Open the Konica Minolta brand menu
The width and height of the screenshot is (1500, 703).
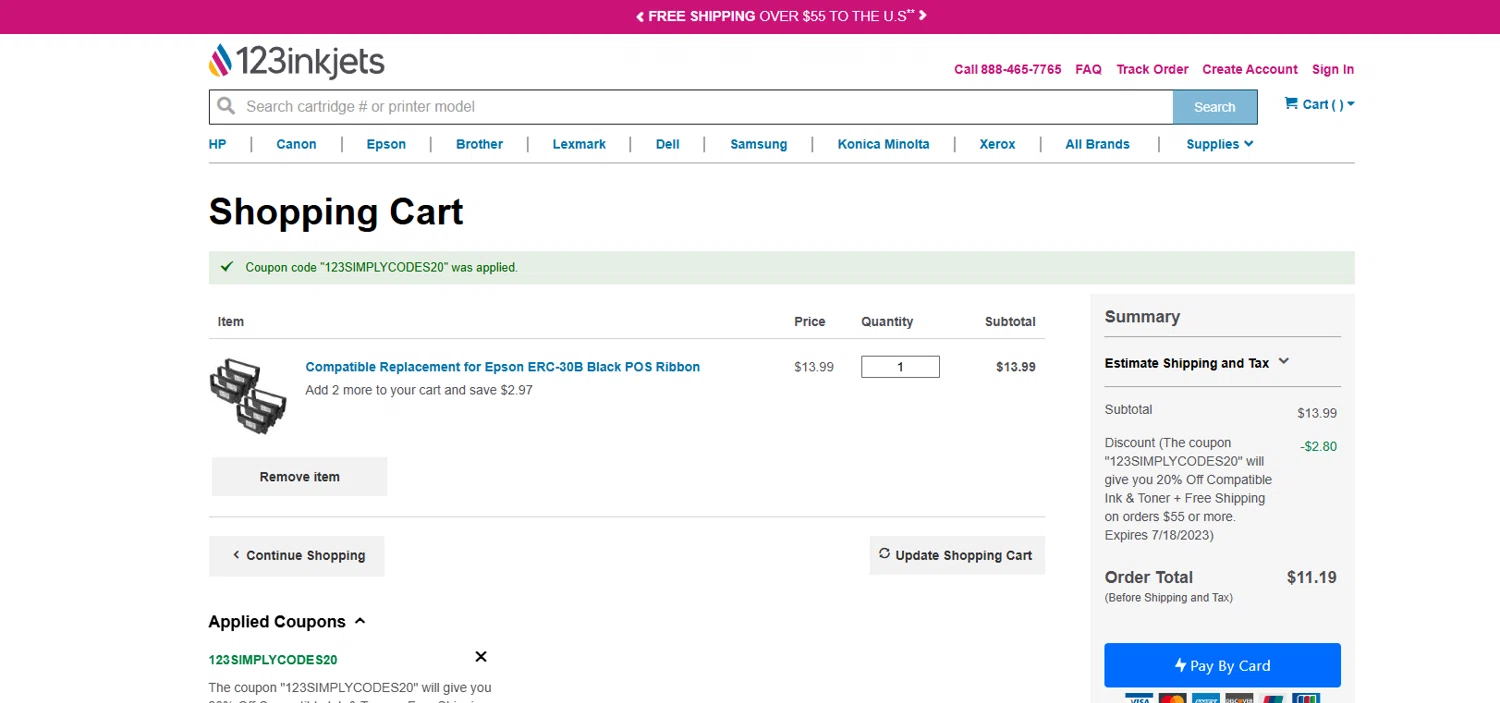pos(883,144)
